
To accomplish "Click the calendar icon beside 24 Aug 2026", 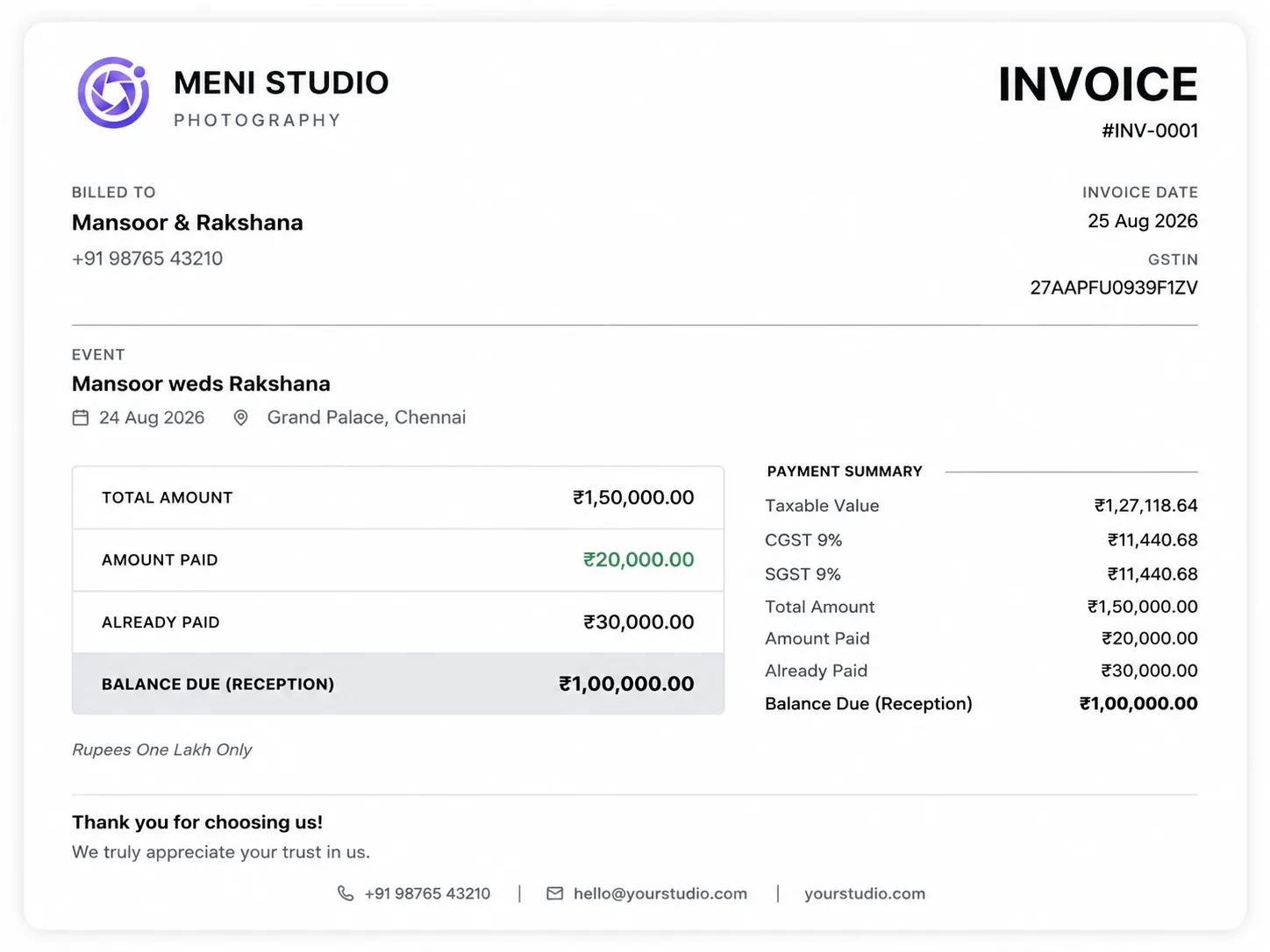I will click(81, 418).
